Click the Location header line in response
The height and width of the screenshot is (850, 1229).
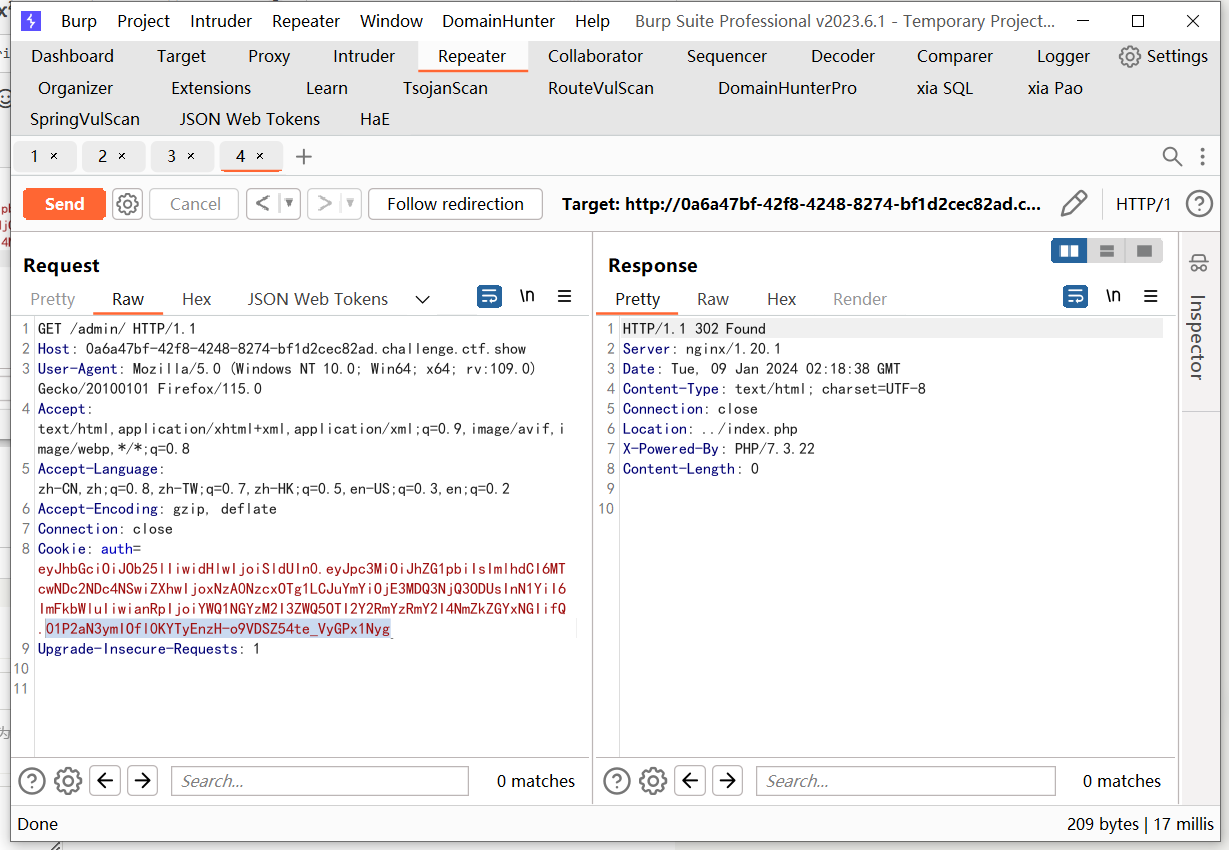[x=710, y=429]
